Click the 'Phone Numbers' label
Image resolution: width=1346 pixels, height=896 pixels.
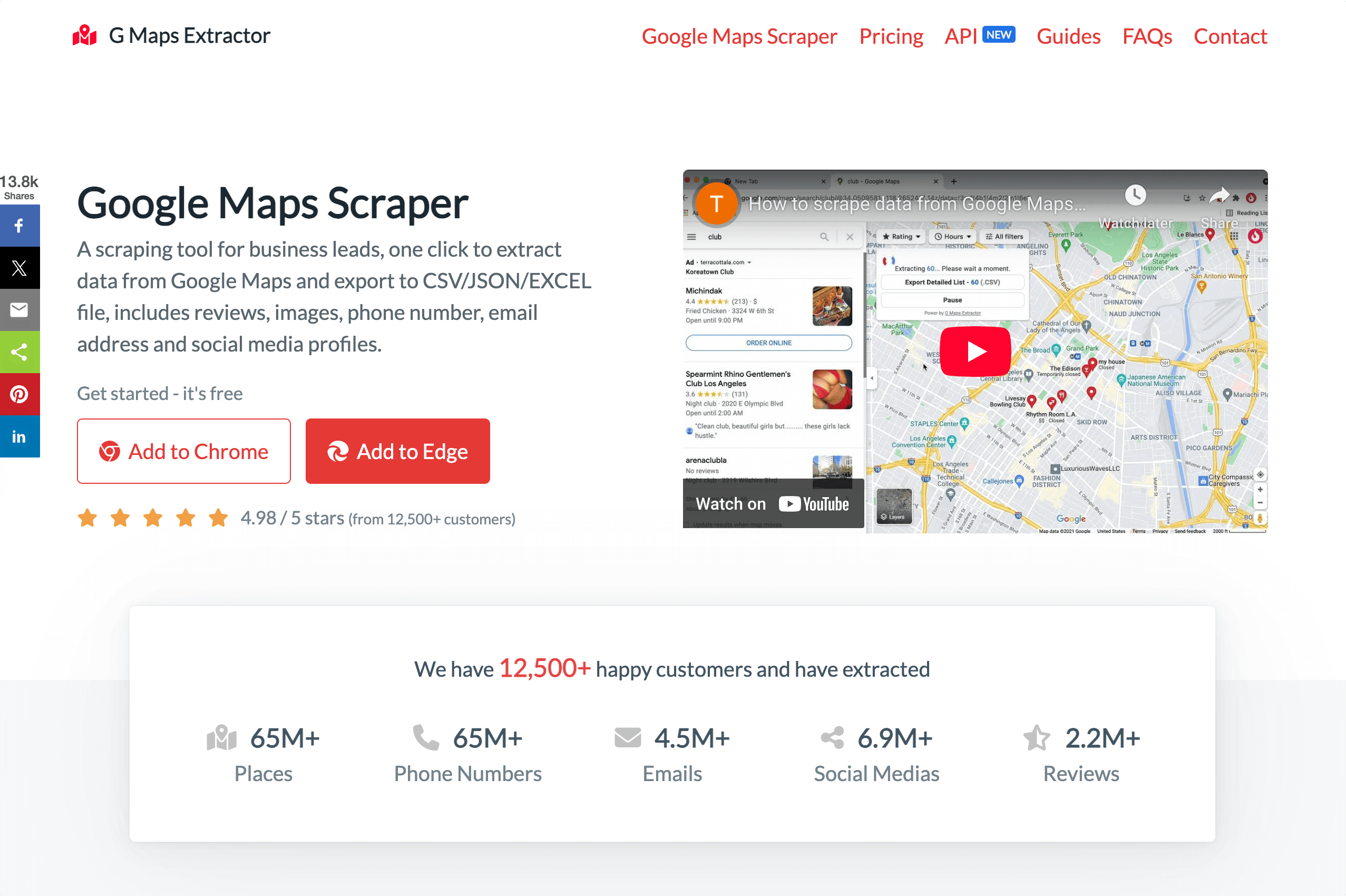click(x=467, y=774)
